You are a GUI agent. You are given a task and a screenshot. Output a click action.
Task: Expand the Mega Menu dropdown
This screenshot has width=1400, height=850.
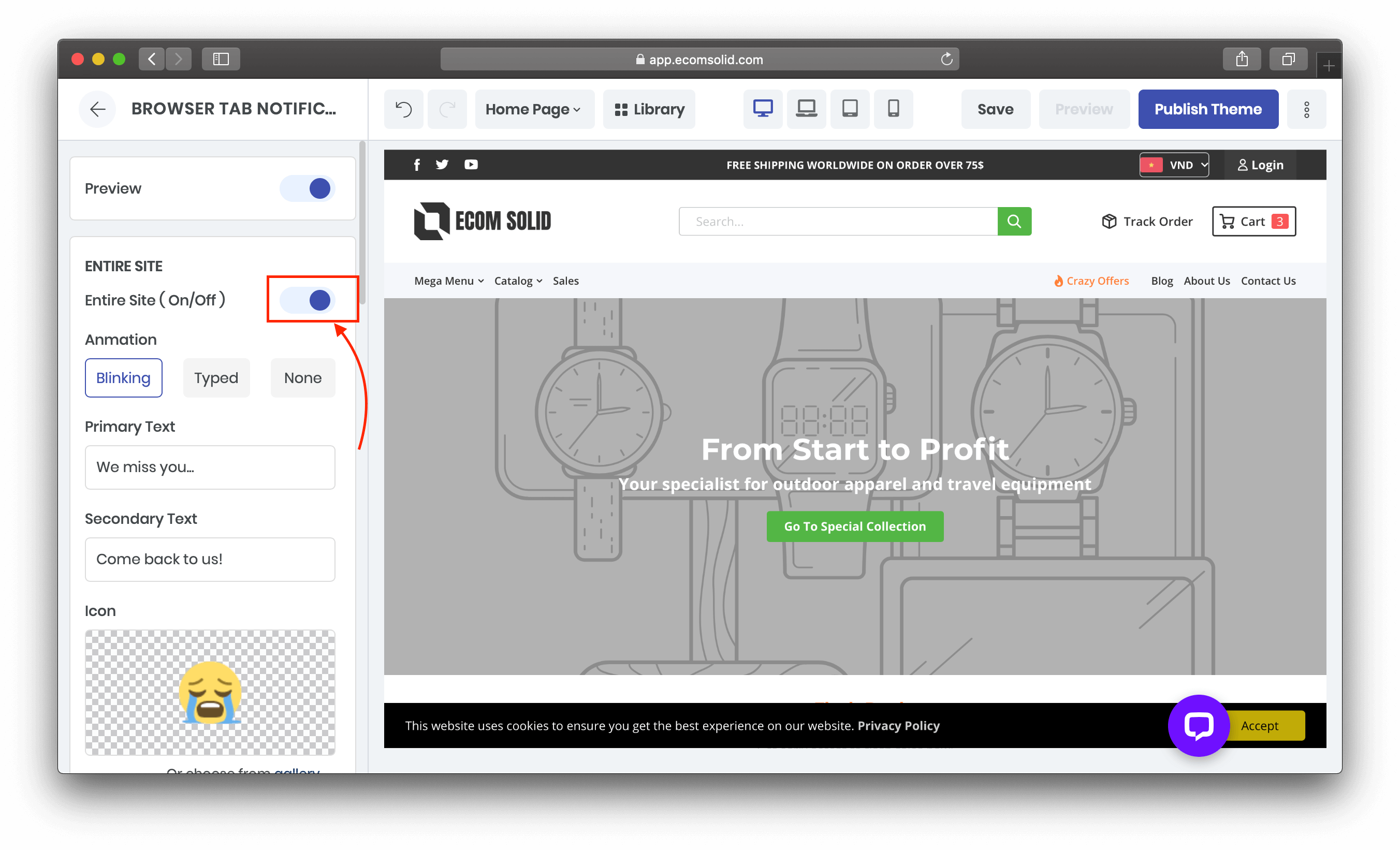pyautogui.click(x=449, y=281)
